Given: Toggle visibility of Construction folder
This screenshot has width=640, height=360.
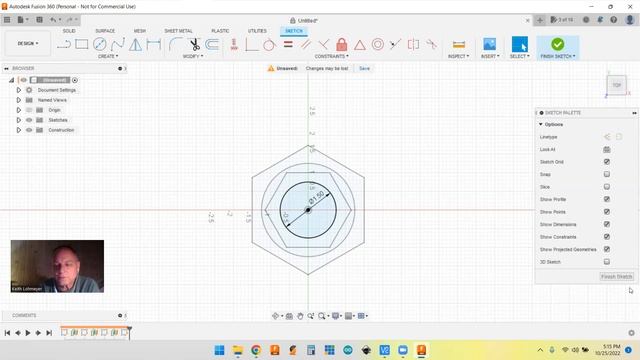Looking at the screenshot, I should (29, 130).
